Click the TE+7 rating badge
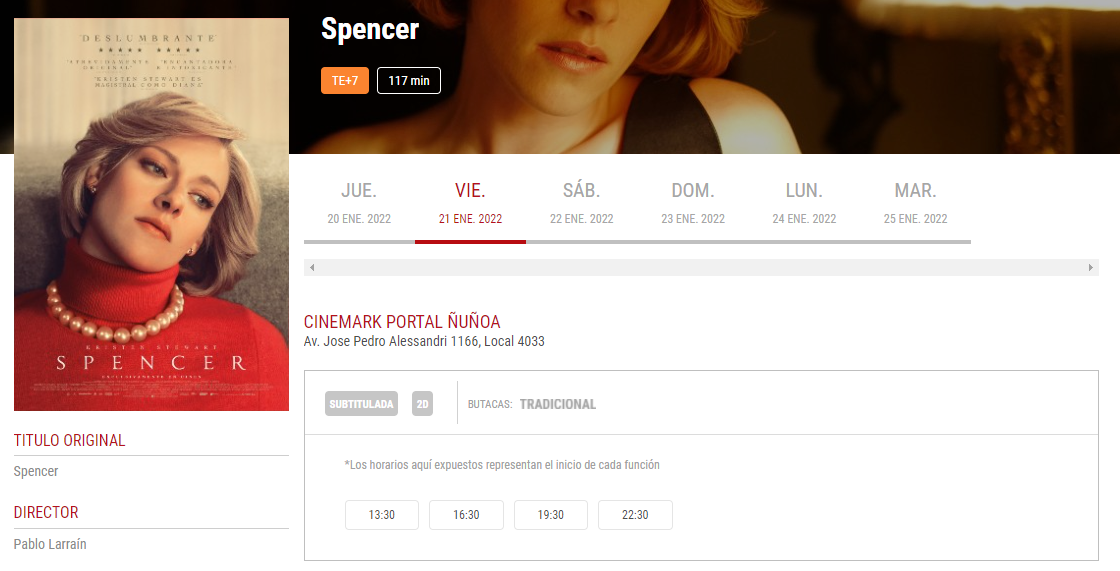Viewport: 1120px width, 571px height. [345, 80]
